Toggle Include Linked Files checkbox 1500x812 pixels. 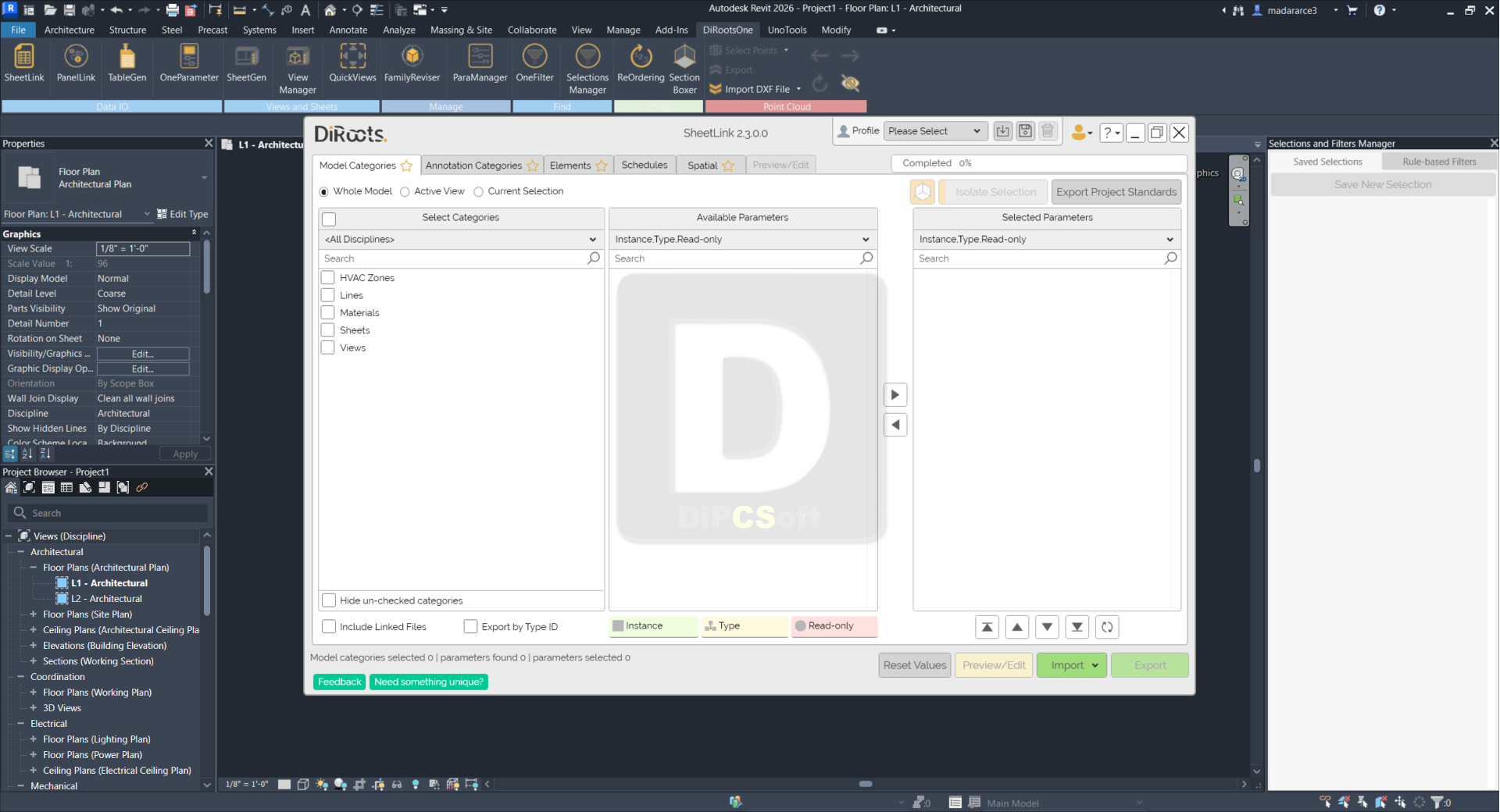coord(329,627)
